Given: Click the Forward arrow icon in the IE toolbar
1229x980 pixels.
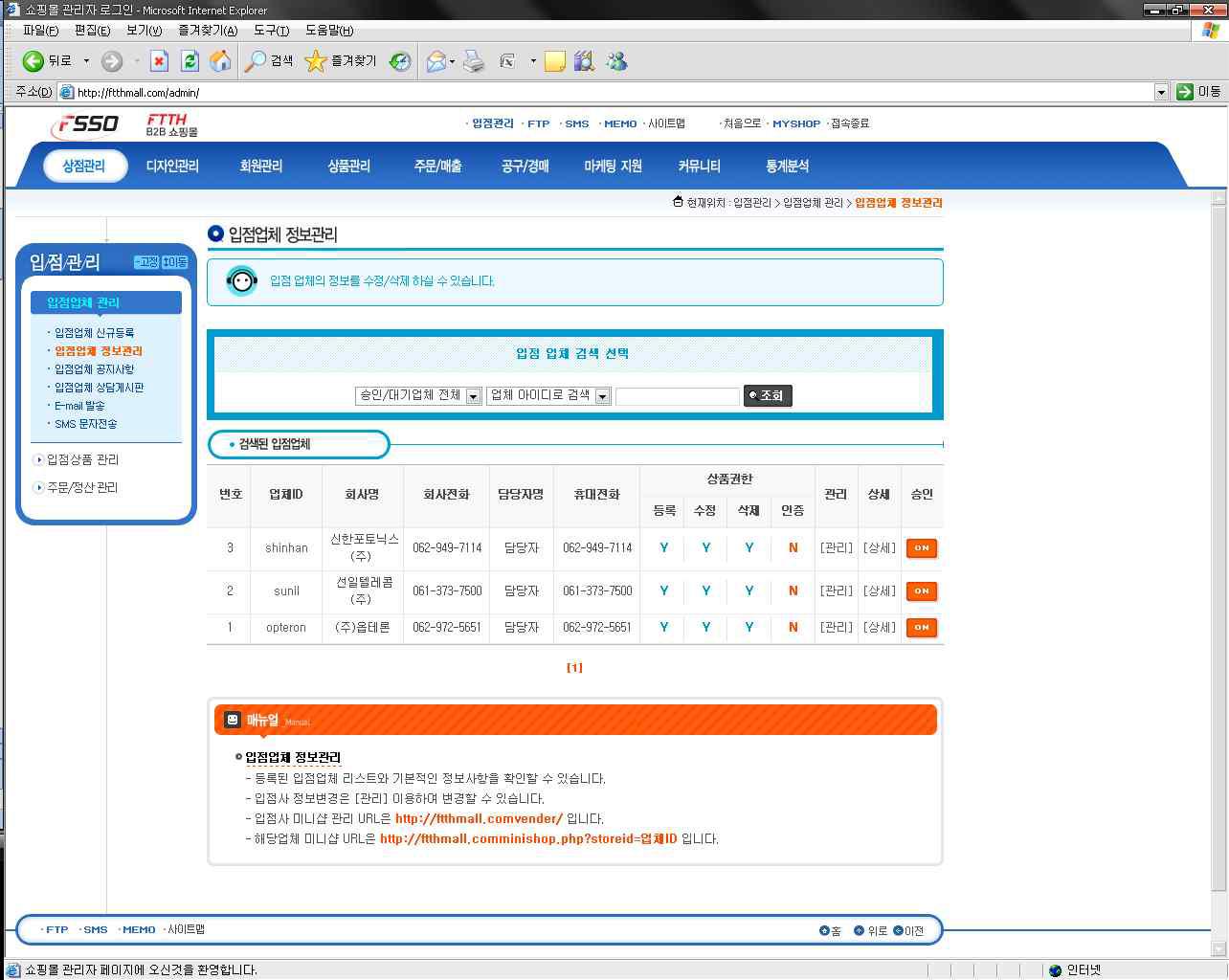Looking at the screenshot, I should [112, 61].
